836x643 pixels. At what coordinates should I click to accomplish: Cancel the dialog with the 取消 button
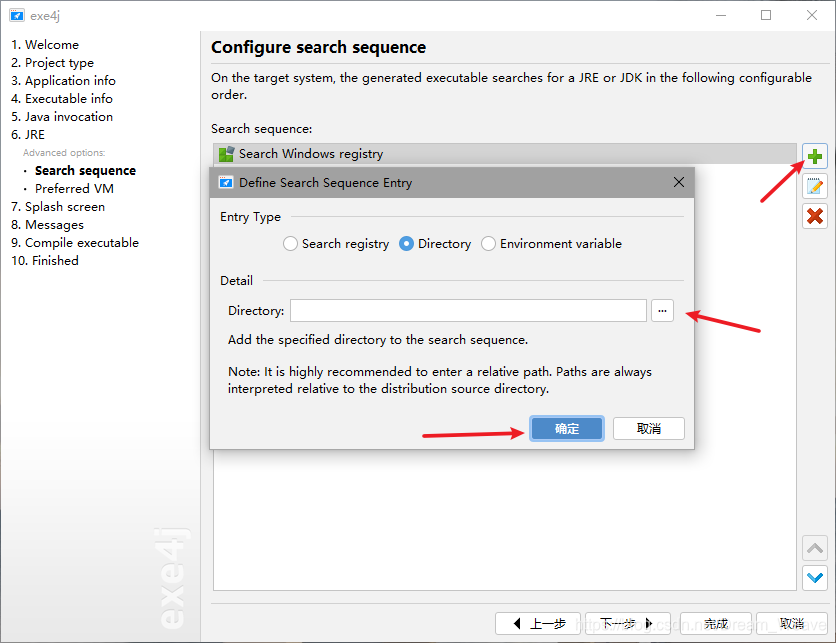coord(649,428)
